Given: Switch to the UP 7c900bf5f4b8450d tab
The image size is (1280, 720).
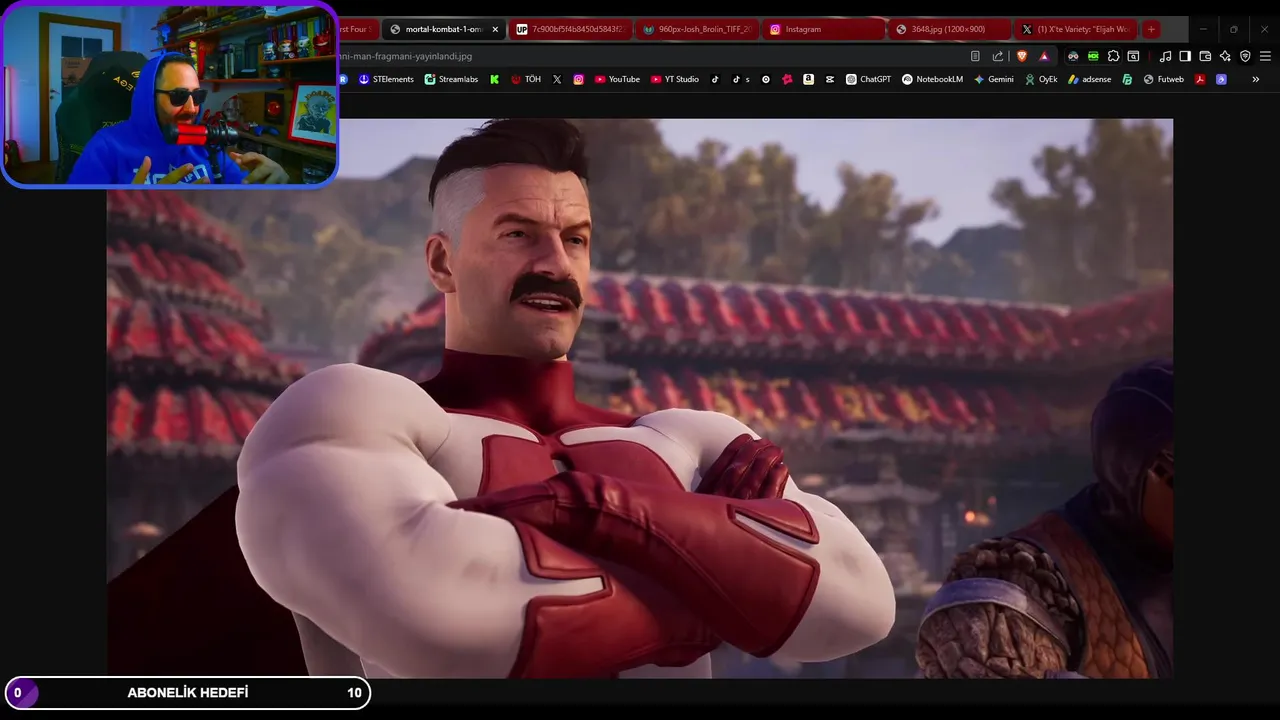Looking at the screenshot, I should pyautogui.click(x=569, y=29).
